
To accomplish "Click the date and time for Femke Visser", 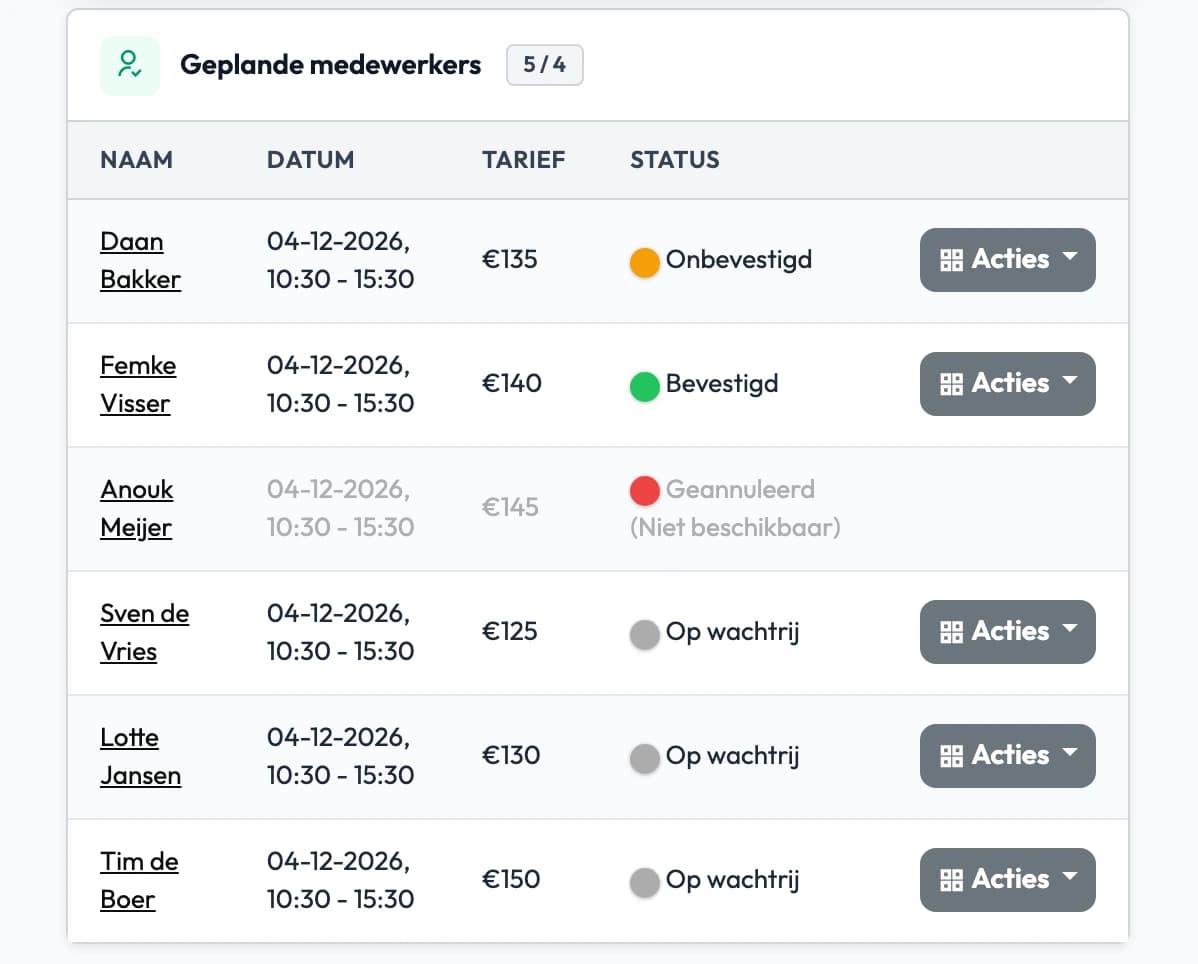I will point(341,384).
